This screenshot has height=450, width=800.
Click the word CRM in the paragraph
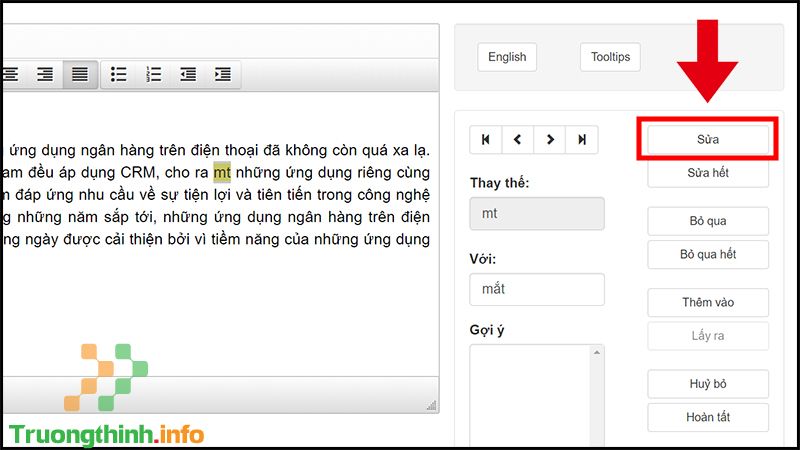[x=138, y=172]
